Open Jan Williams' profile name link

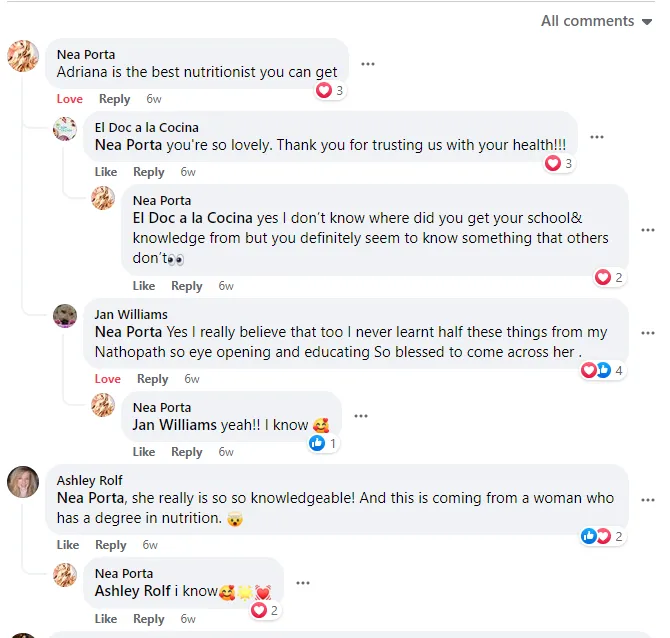click(131, 314)
